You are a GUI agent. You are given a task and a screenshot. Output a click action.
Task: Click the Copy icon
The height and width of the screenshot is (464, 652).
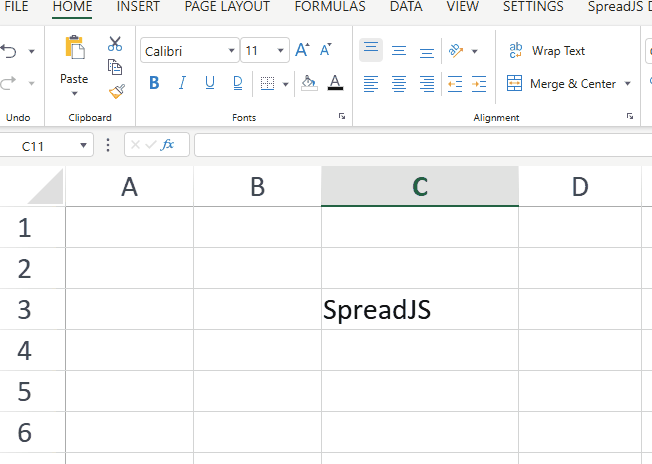[x=115, y=67]
